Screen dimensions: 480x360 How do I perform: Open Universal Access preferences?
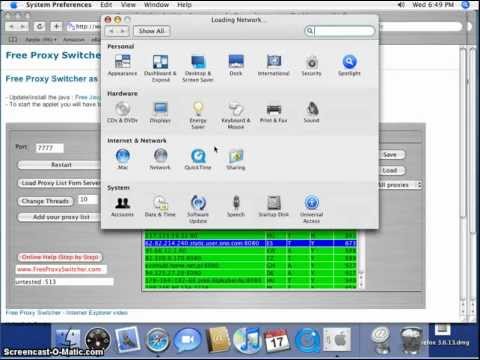(x=311, y=210)
